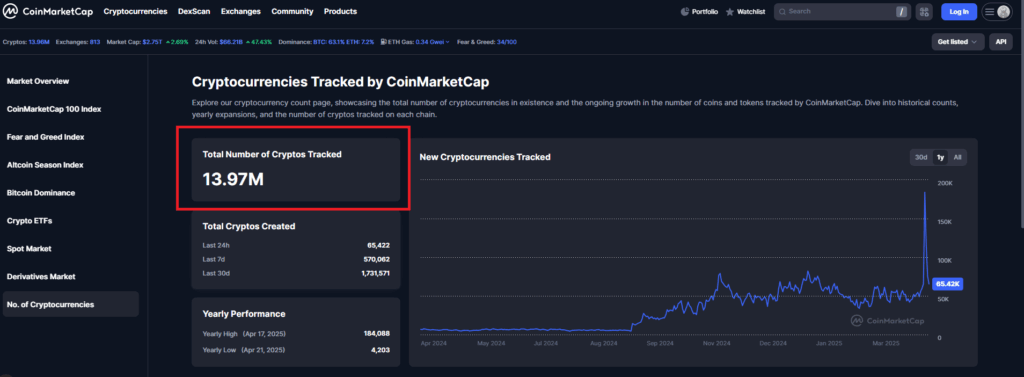The height and width of the screenshot is (377, 1024).
Task: Click the API button
Action: 1000,42
